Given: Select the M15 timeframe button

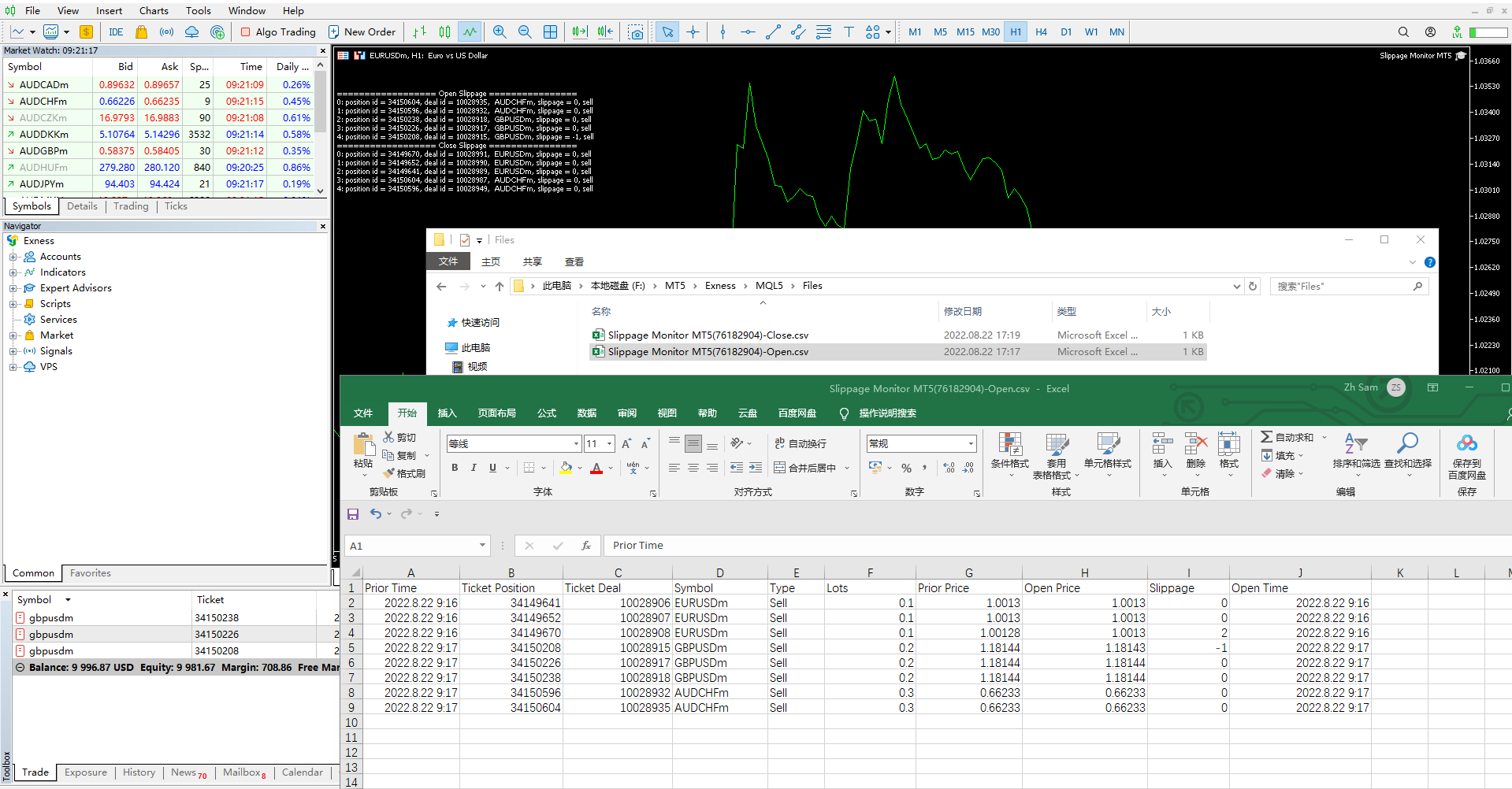Looking at the screenshot, I should click(x=965, y=32).
